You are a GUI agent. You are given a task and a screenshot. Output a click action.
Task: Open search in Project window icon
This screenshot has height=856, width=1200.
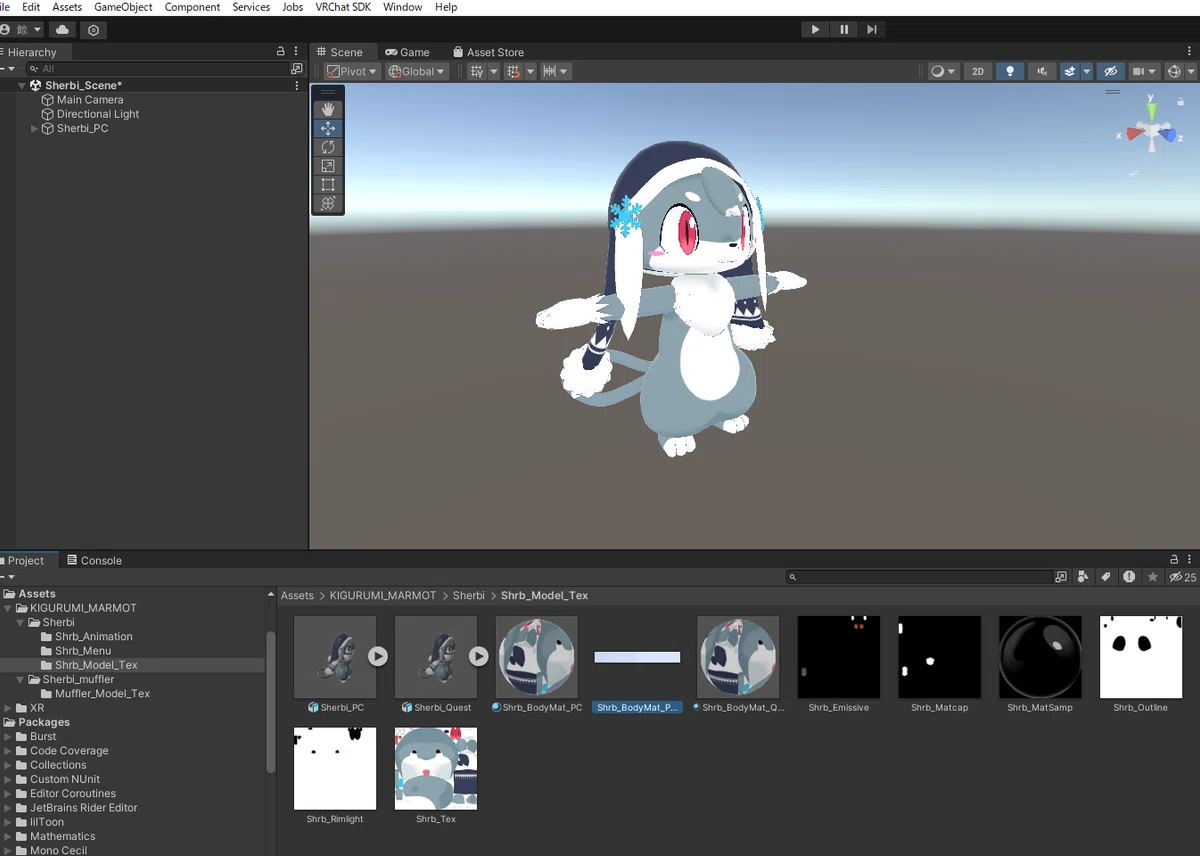coord(1061,577)
